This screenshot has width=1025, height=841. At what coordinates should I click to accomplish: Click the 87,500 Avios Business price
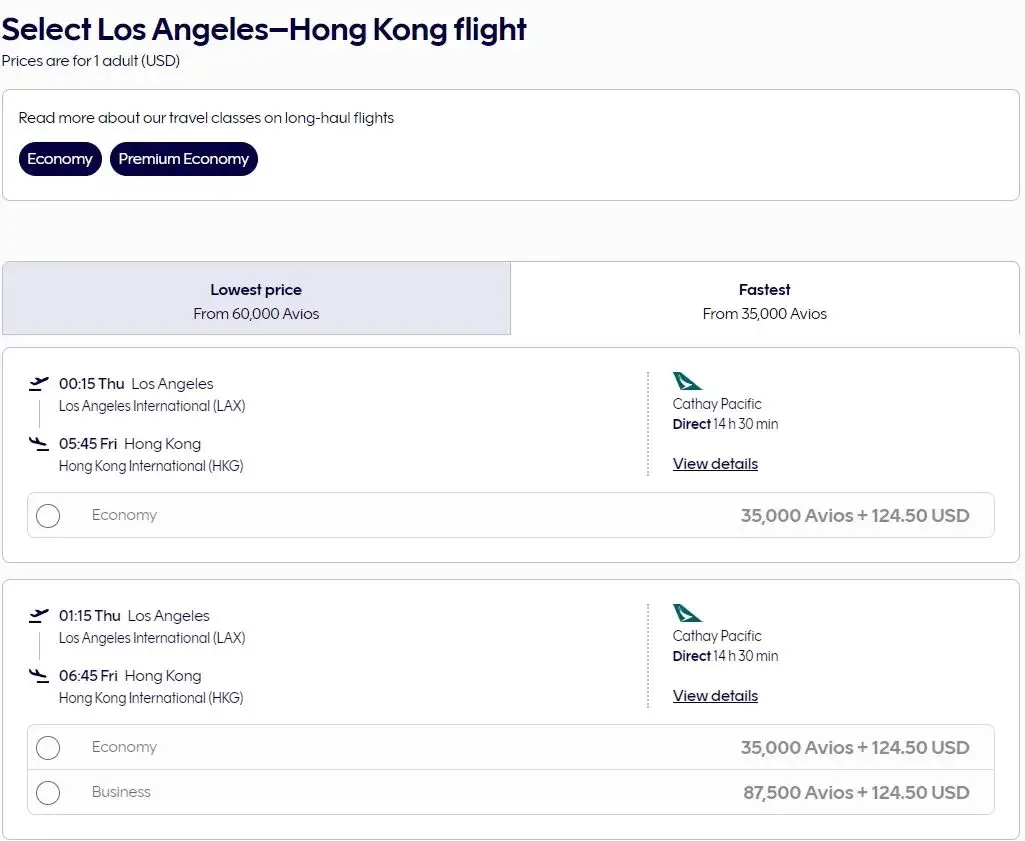click(855, 793)
